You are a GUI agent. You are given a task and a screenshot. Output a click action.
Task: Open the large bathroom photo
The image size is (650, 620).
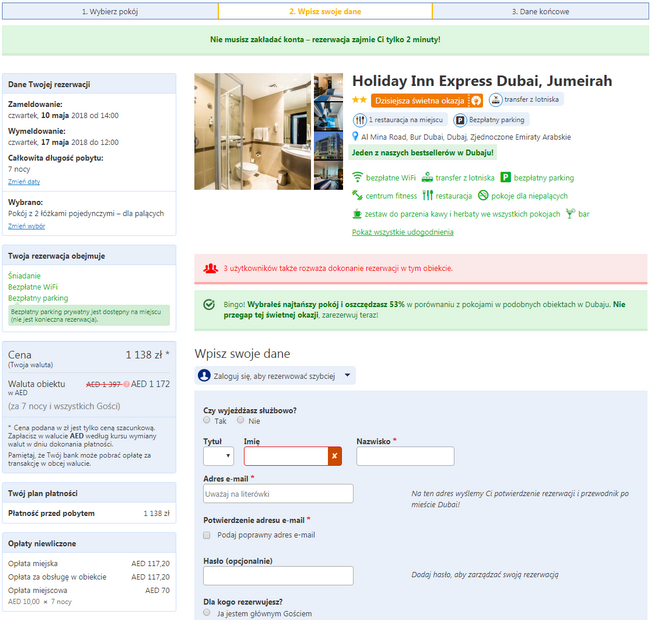click(x=252, y=131)
